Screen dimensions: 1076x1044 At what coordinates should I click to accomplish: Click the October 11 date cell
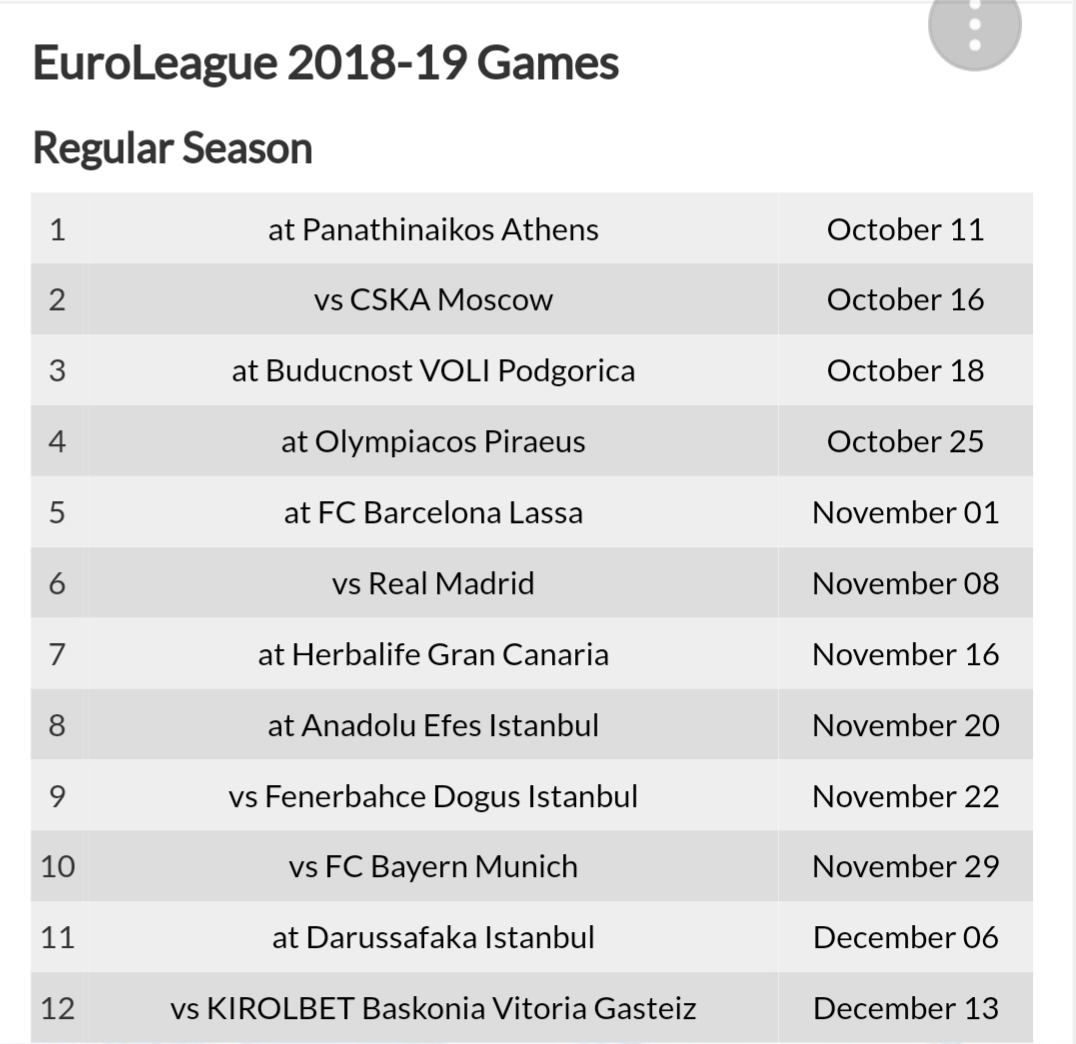(x=905, y=229)
